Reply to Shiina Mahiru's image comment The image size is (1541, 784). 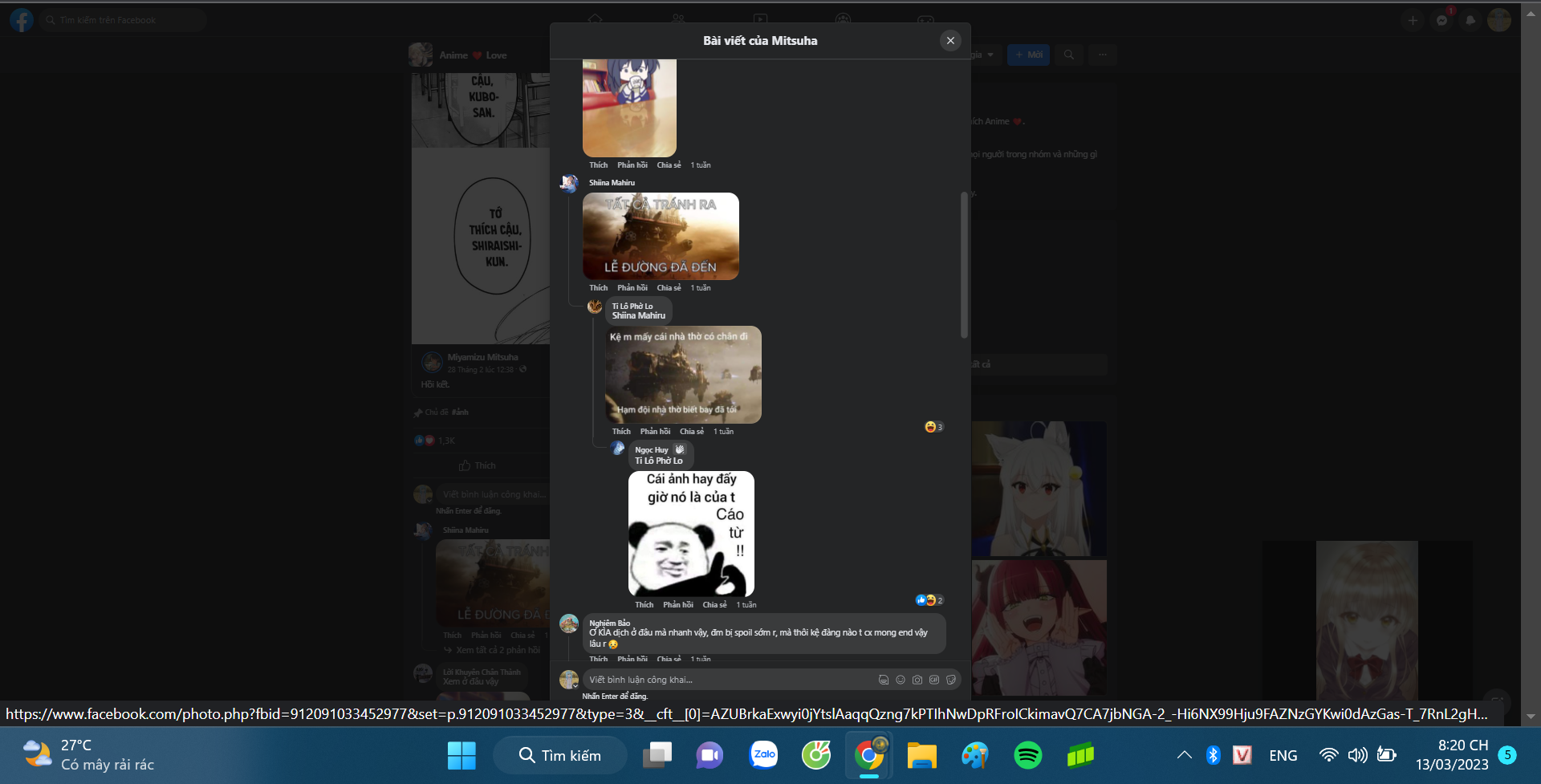coord(632,287)
